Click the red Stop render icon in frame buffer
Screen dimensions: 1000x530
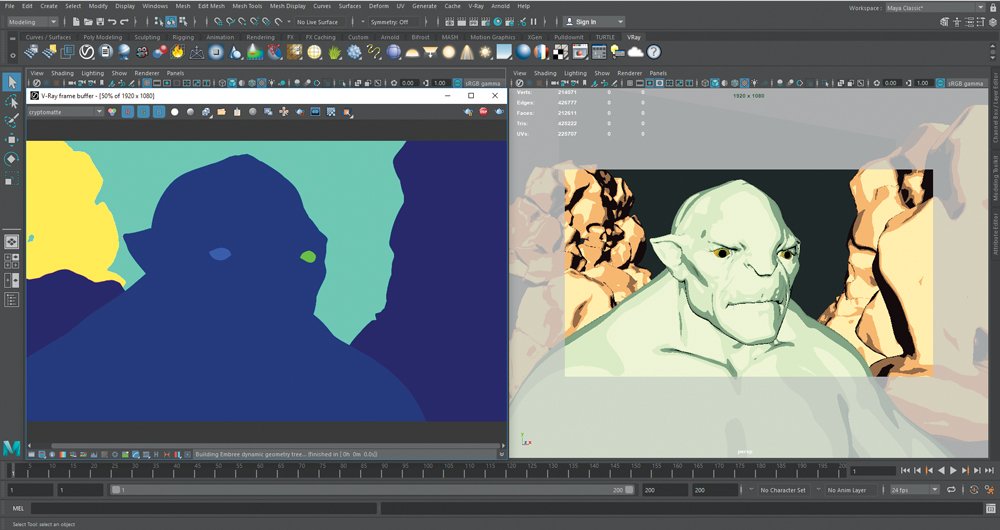(483, 112)
